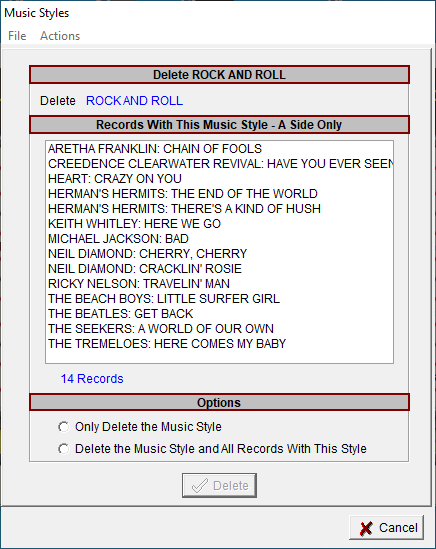Select KEITH WHITLEY: HERE WE GO
This screenshot has width=436, height=549.
[x=219, y=224]
